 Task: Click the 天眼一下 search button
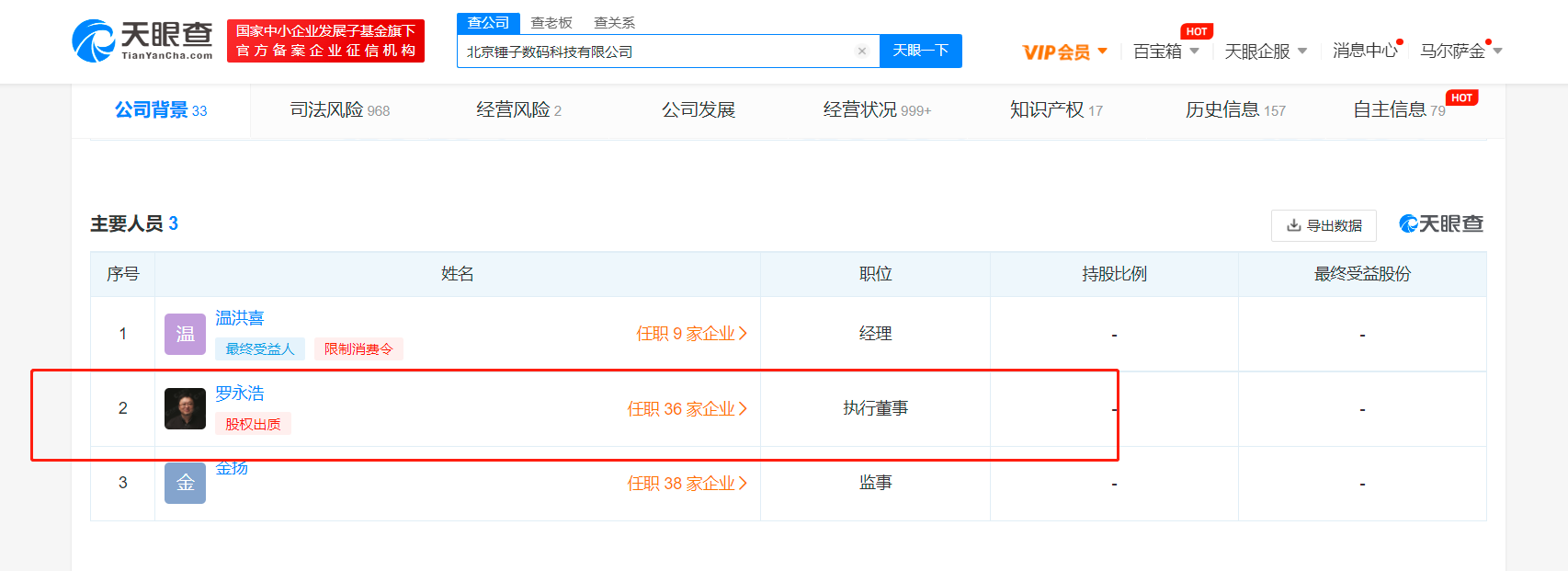pyautogui.click(x=921, y=51)
